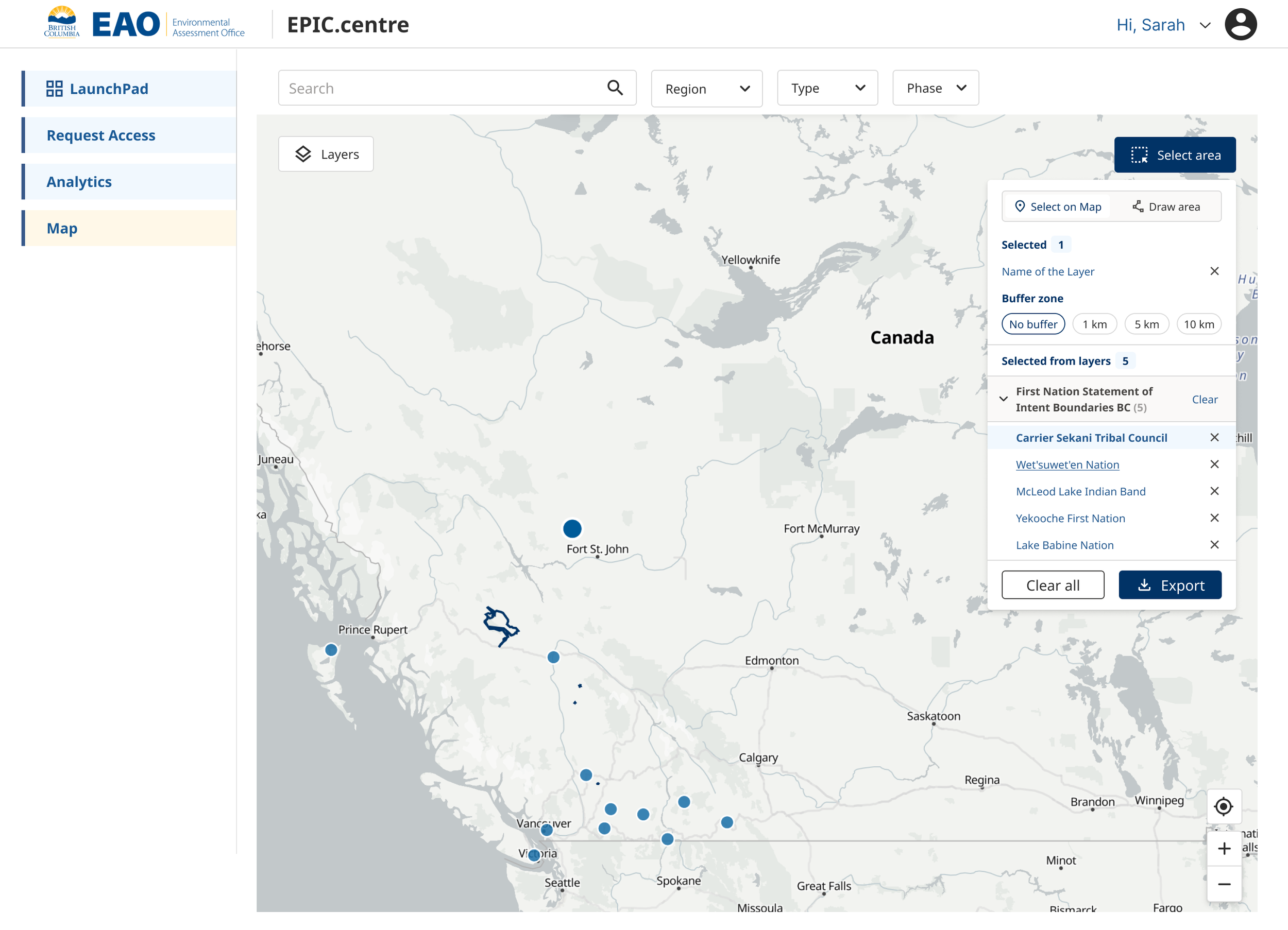The height and width of the screenshot is (930, 1288).
Task: Switch to Draw area mode
Action: pos(1166,206)
